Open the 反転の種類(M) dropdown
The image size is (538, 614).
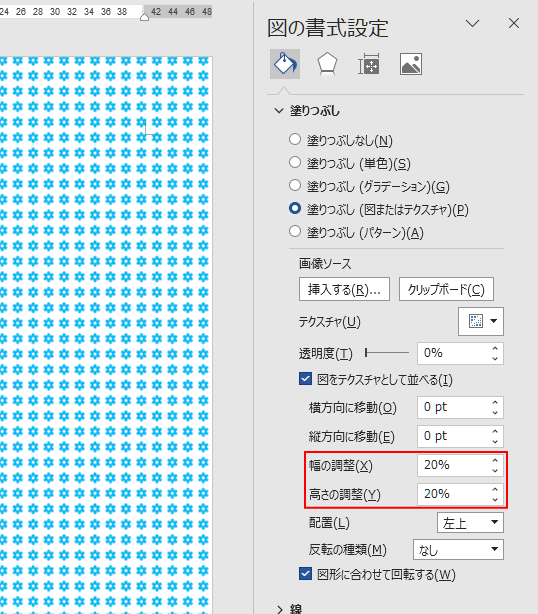tap(458, 549)
